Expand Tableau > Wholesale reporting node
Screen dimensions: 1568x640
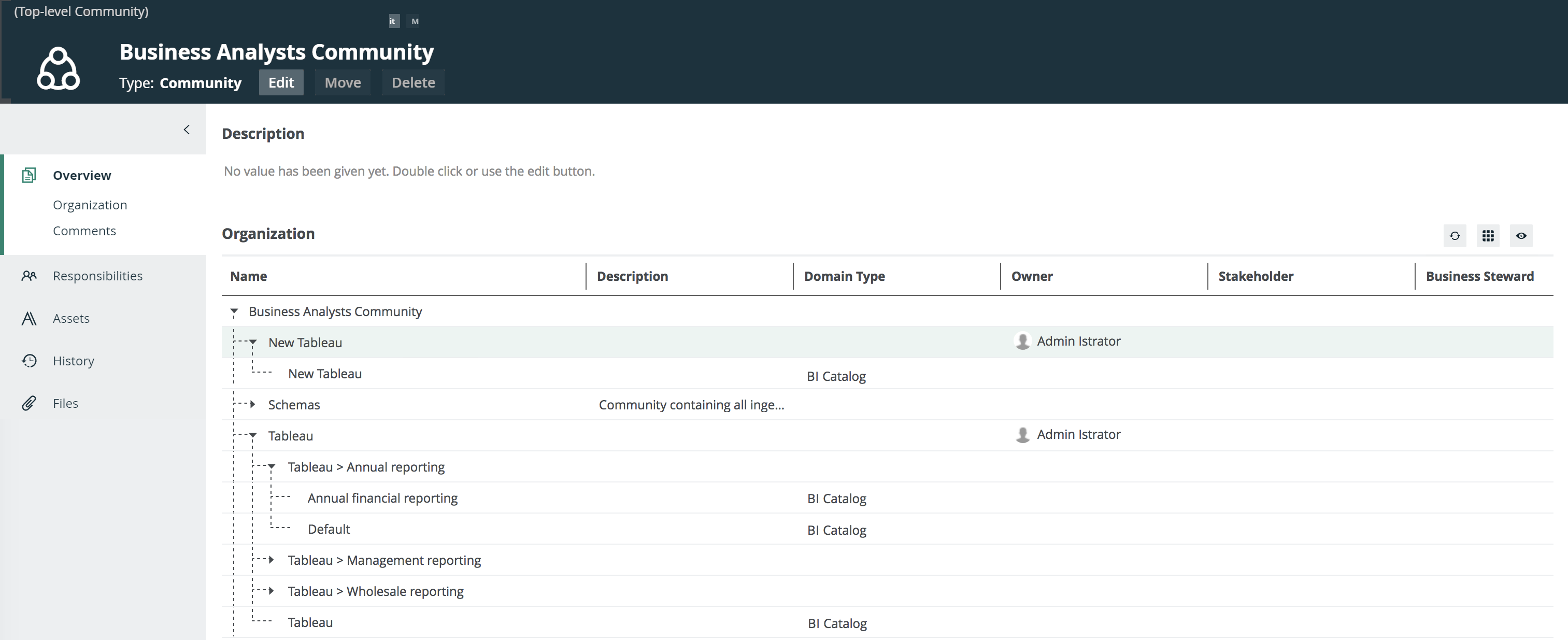272,591
